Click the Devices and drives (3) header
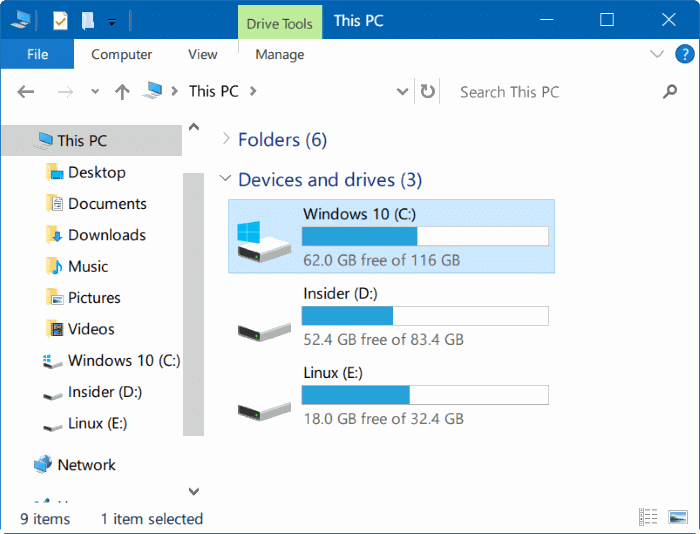Viewport: 700px width, 534px height. pos(330,180)
